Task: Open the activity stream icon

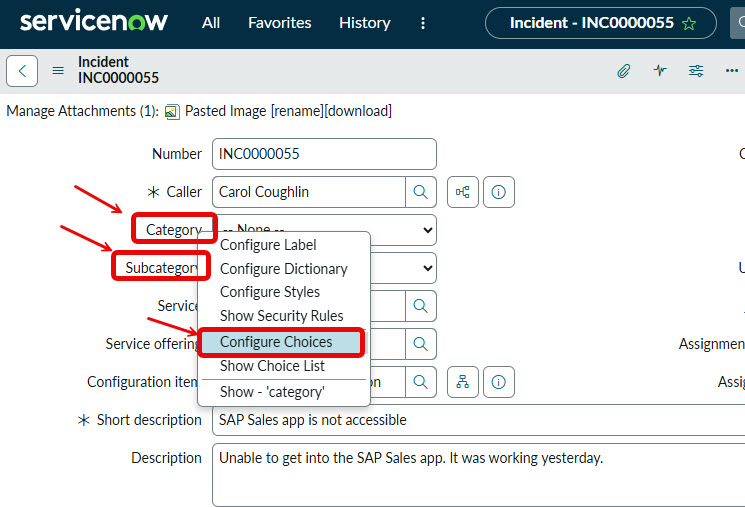Action: click(x=660, y=71)
